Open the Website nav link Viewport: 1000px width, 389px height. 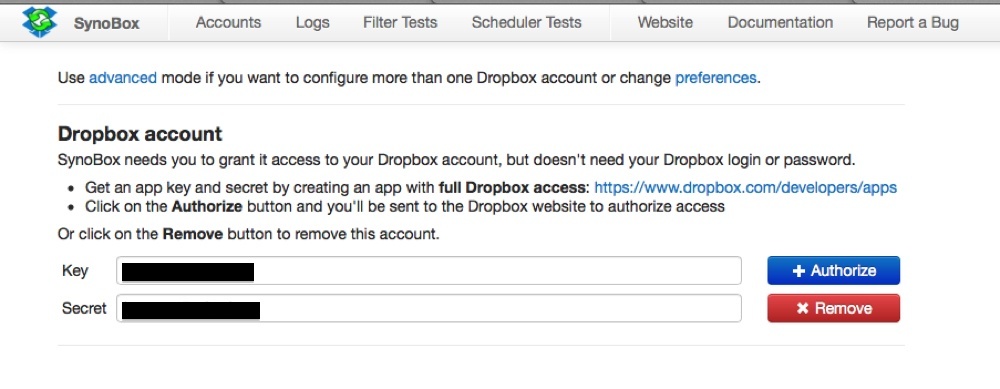coord(665,23)
